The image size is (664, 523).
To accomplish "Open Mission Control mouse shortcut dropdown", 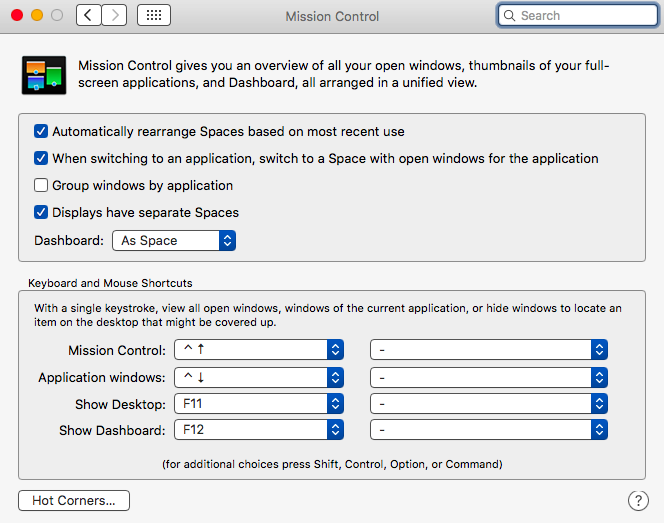I will point(489,350).
